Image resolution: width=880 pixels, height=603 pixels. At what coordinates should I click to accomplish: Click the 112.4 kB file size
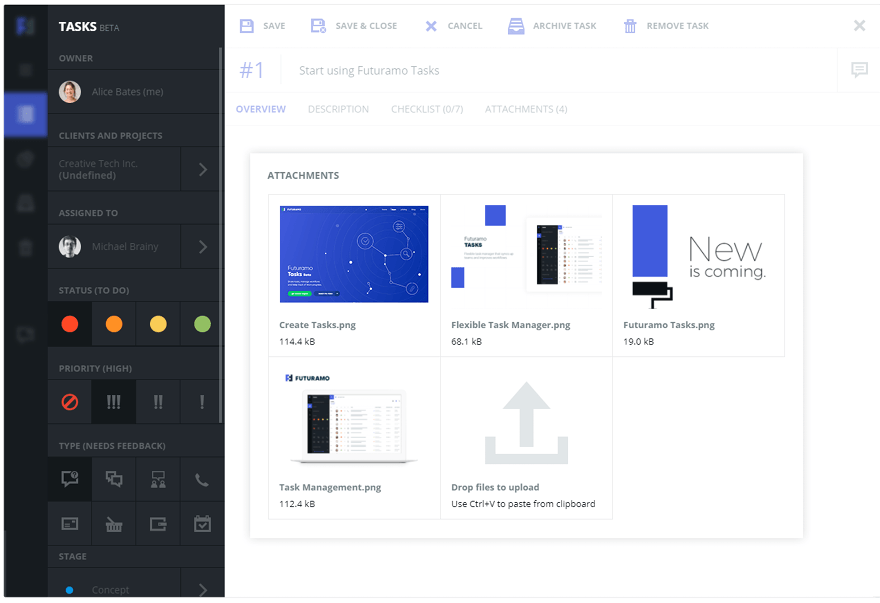coord(297,504)
